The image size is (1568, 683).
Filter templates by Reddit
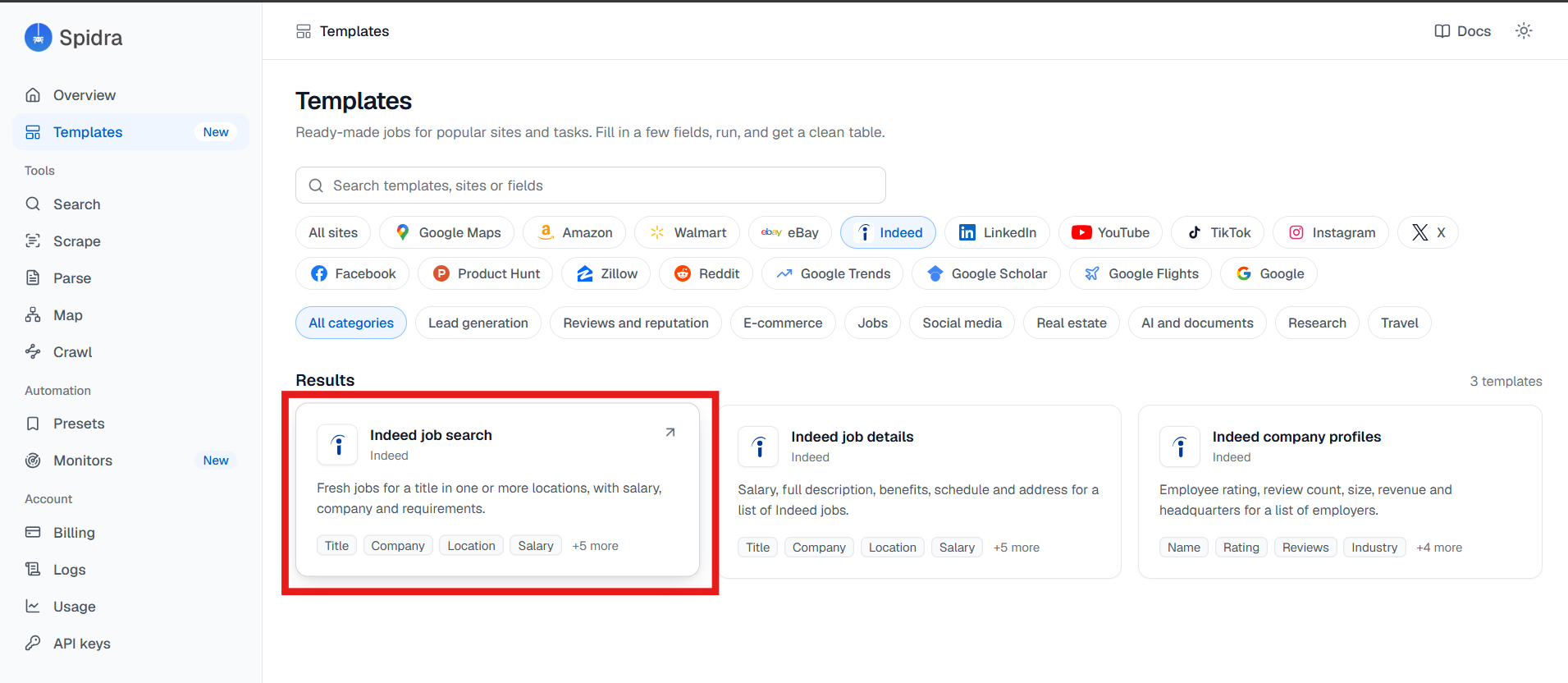(x=706, y=274)
